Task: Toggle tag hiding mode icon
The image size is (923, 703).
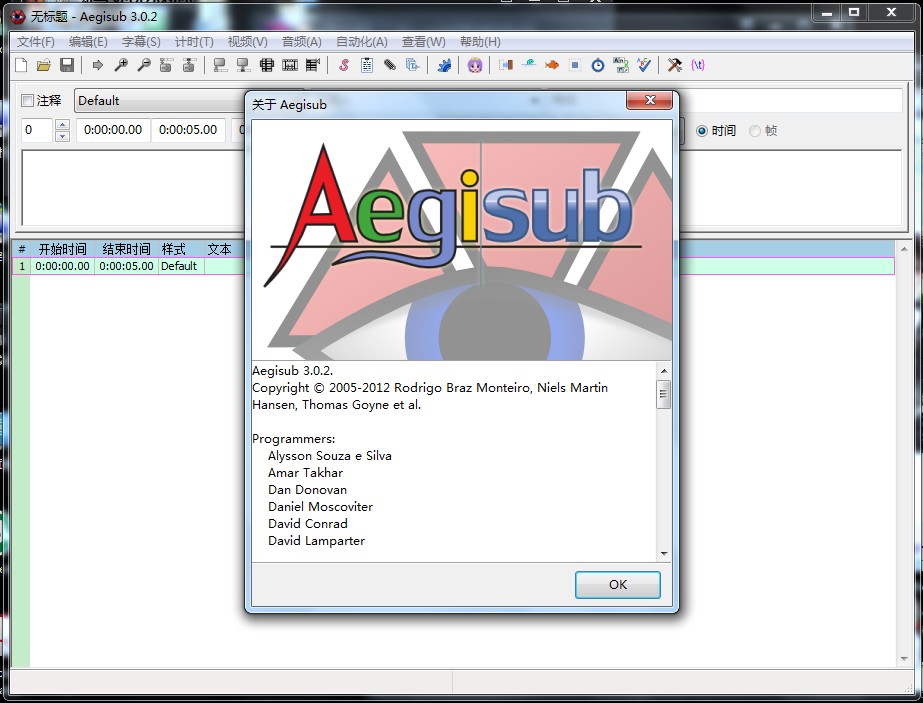Action: [698, 65]
